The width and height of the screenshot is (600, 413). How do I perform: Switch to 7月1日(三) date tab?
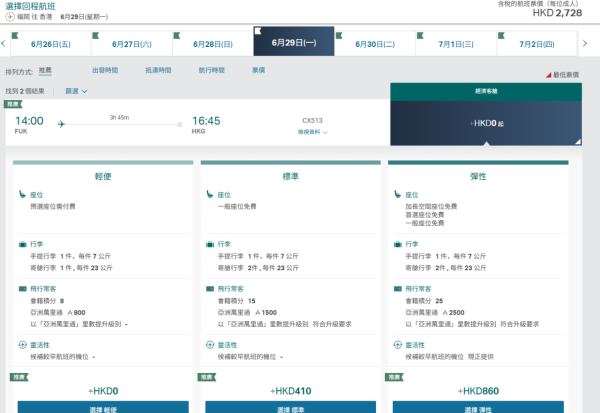pyautogui.click(x=455, y=45)
